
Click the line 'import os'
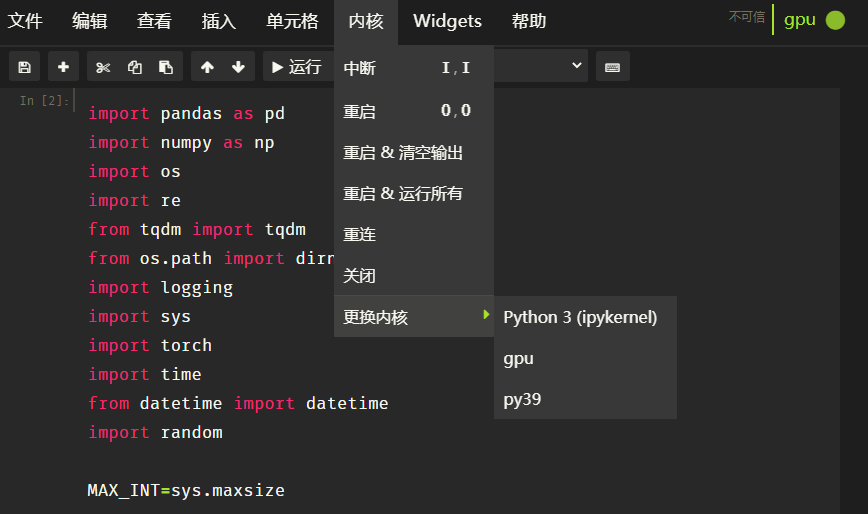pyautogui.click(x=135, y=172)
